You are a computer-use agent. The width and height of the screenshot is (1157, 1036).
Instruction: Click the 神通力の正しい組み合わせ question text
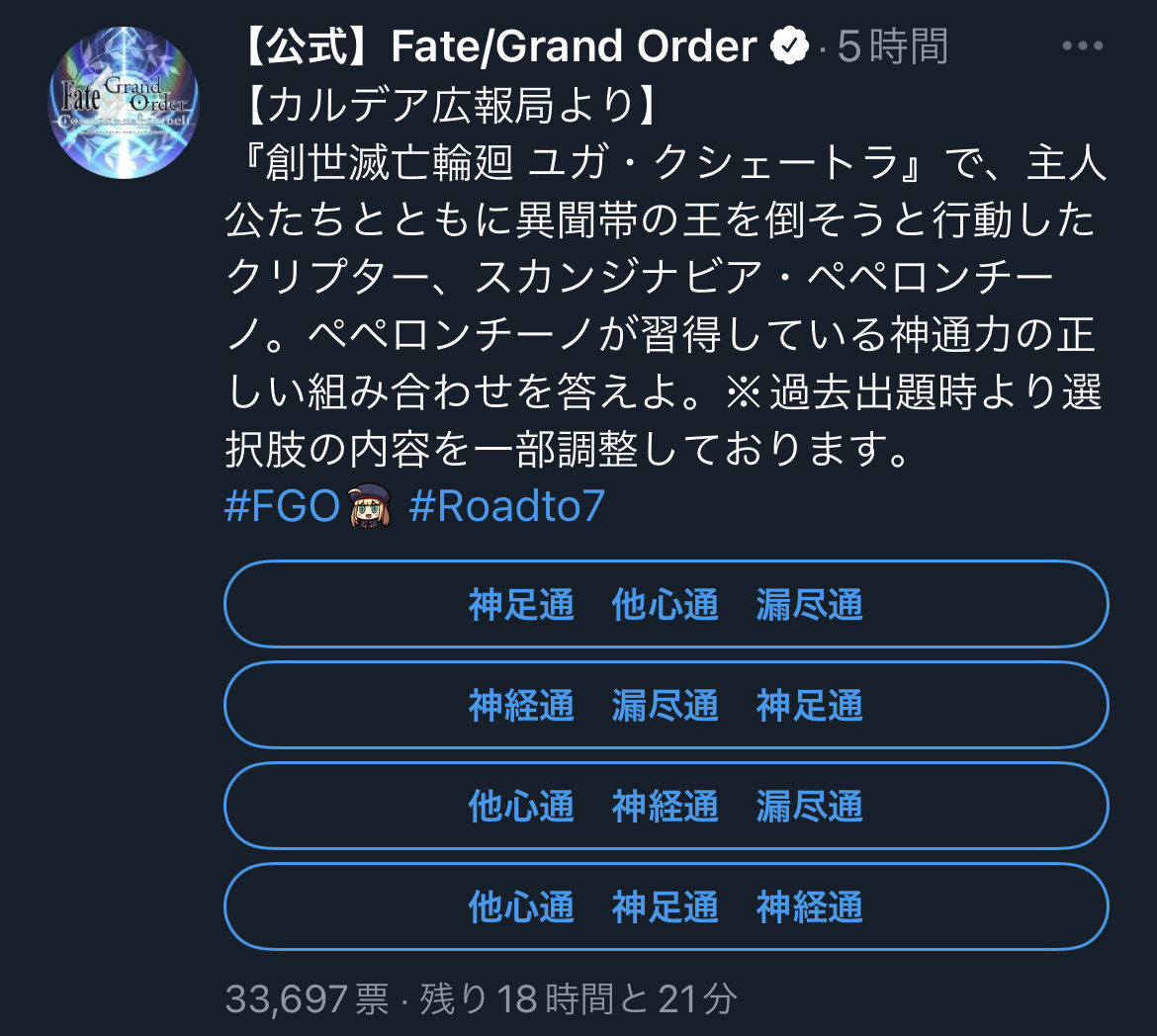pyautogui.click(x=989, y=336)
